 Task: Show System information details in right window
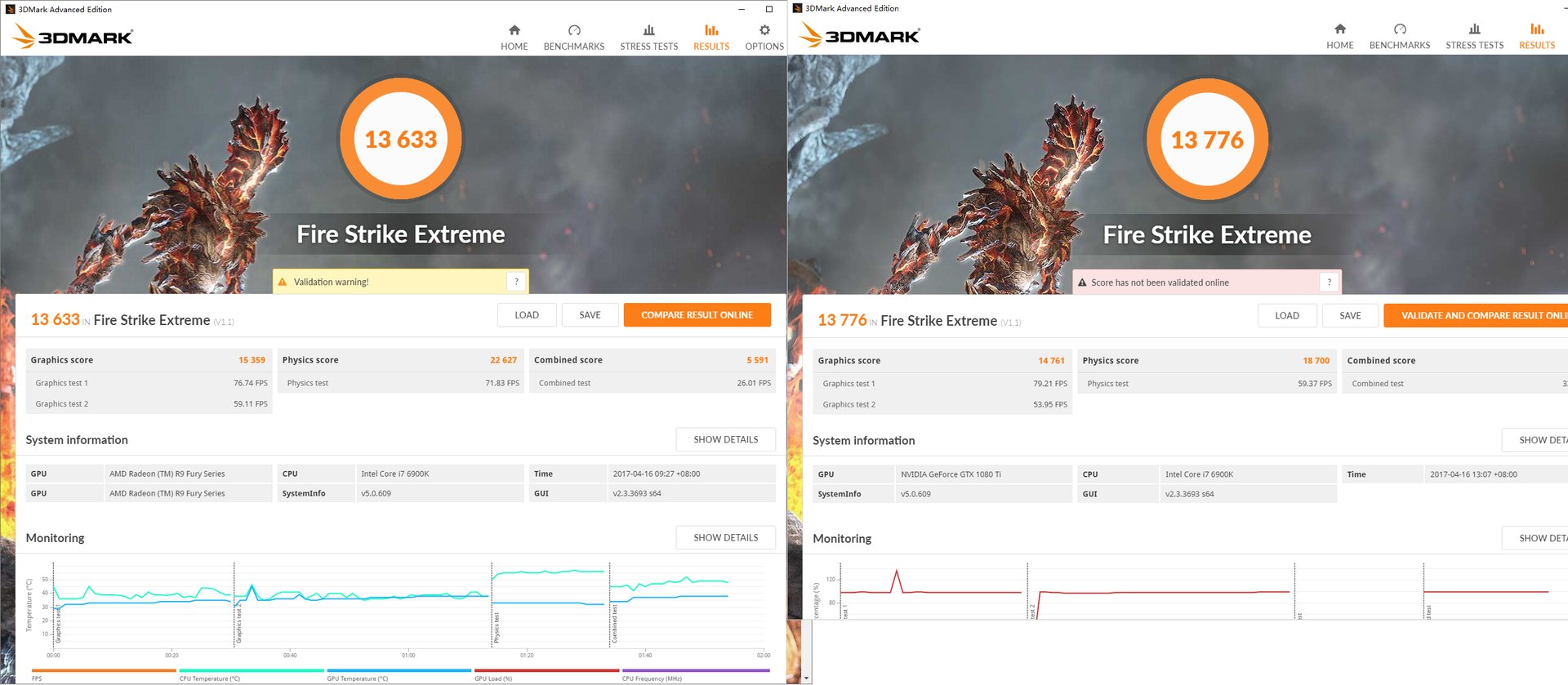click(1535, 440)
